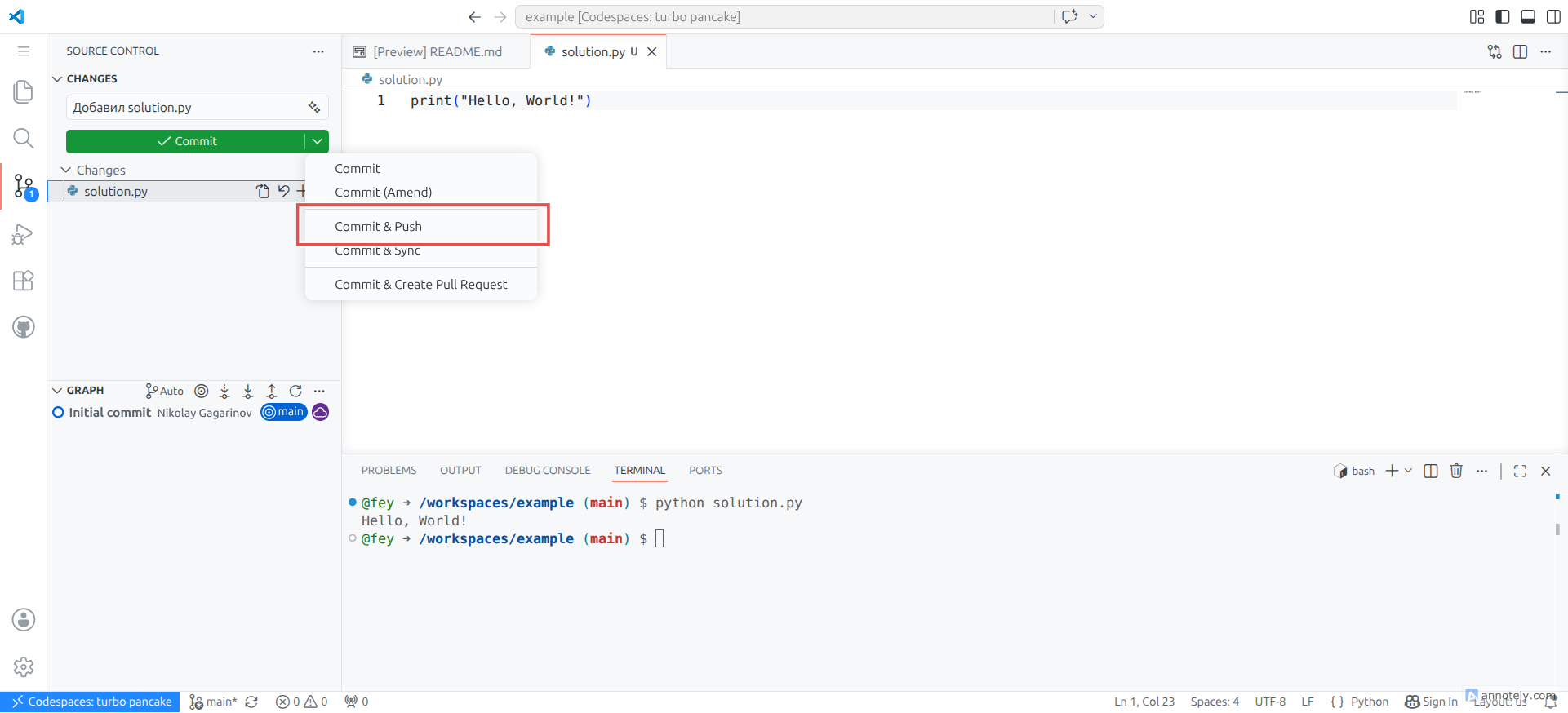Collapse the Changes file group
Image resolution: width=1568 pixels, height=713 pixels.
(x=66, y=170)
